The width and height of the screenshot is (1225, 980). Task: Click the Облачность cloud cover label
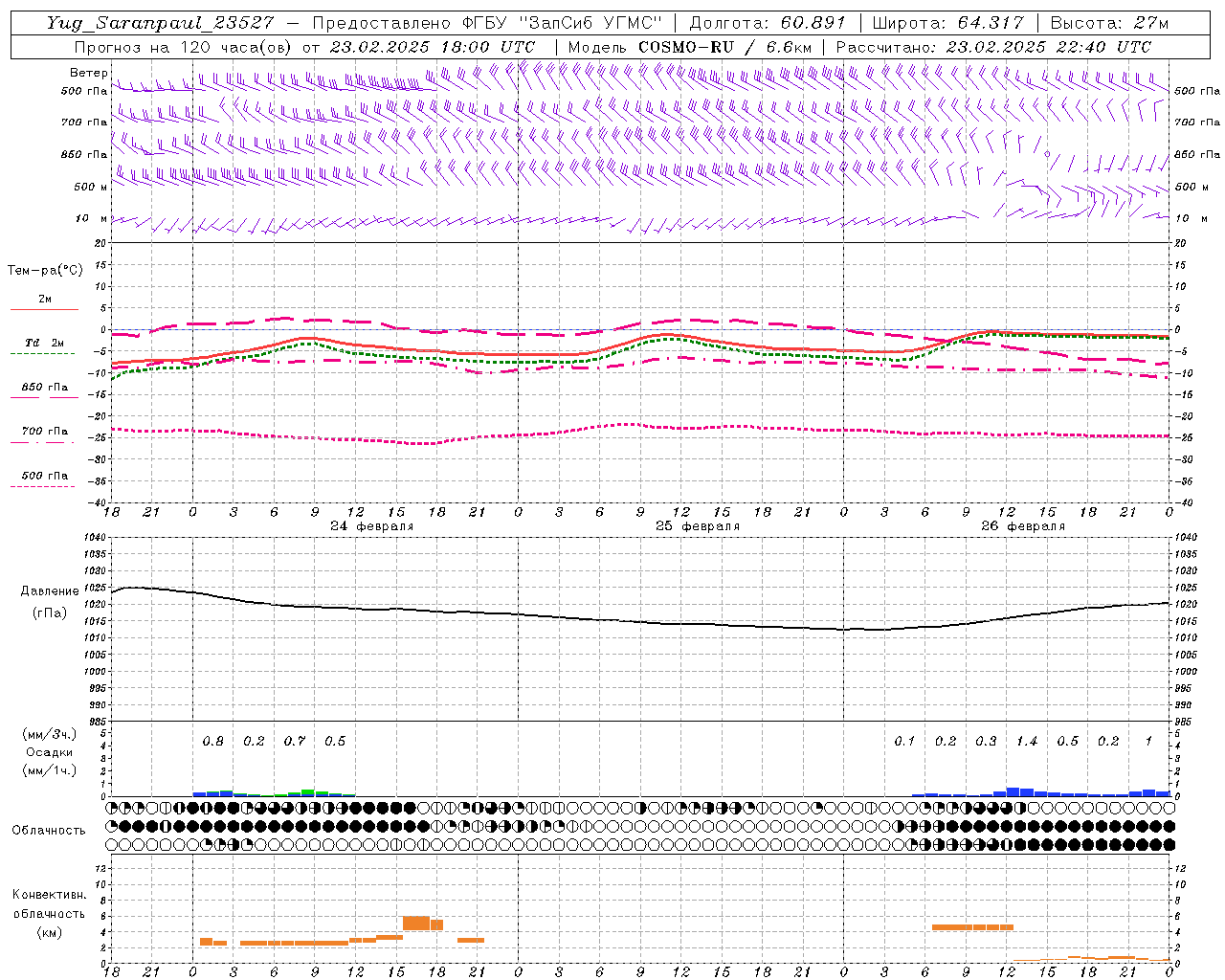click(49, 830)
